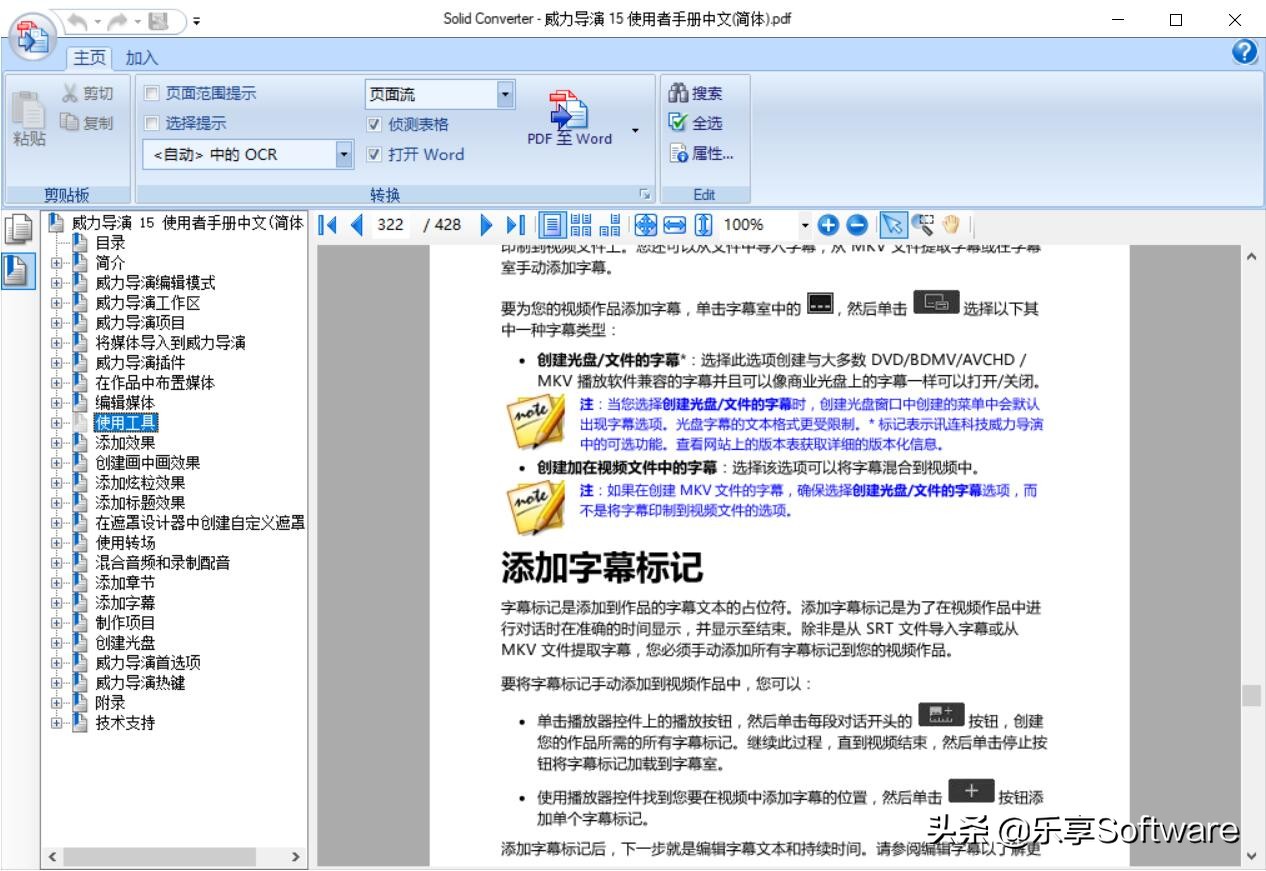Viewport: 1266px width, 871px height.
Task: Select multi-page grid view layout
Action: [x=581, y=225]
